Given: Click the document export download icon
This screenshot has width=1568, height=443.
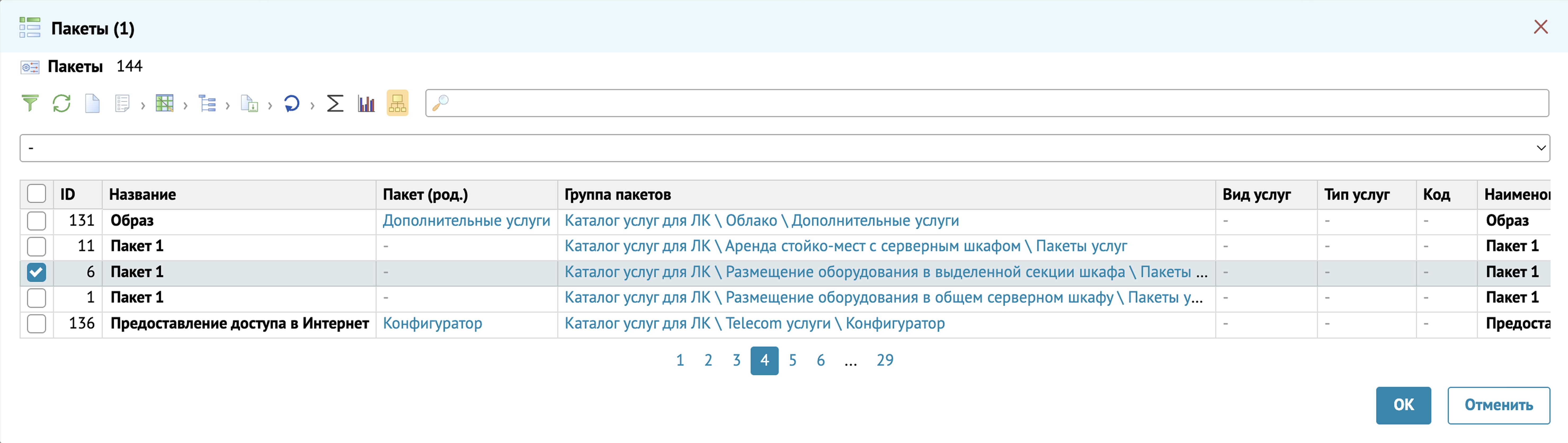Looking at the screenshot, I should click(x=249, y=103).
